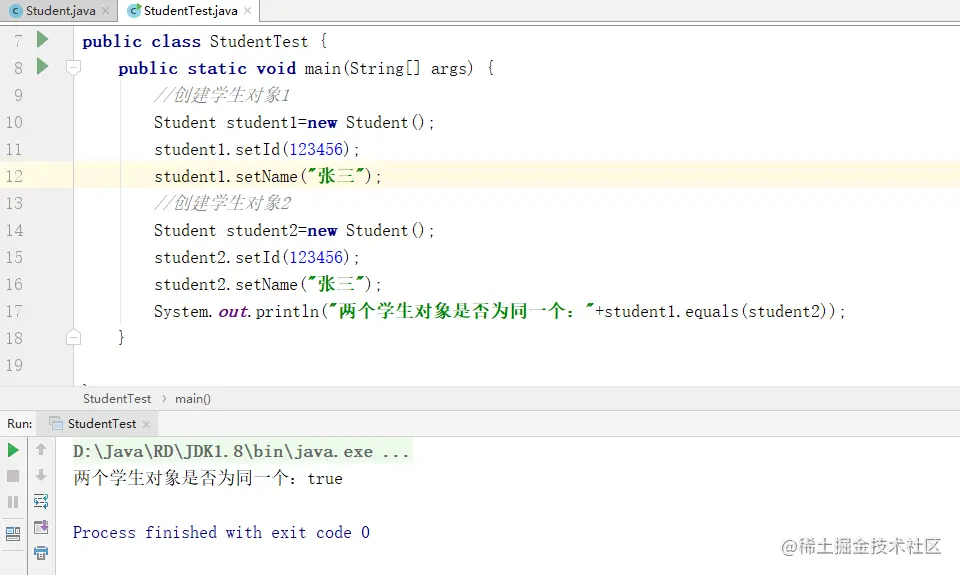Click student2.setId(123456) on line 15
960x575 pixels.
(257, 257)
